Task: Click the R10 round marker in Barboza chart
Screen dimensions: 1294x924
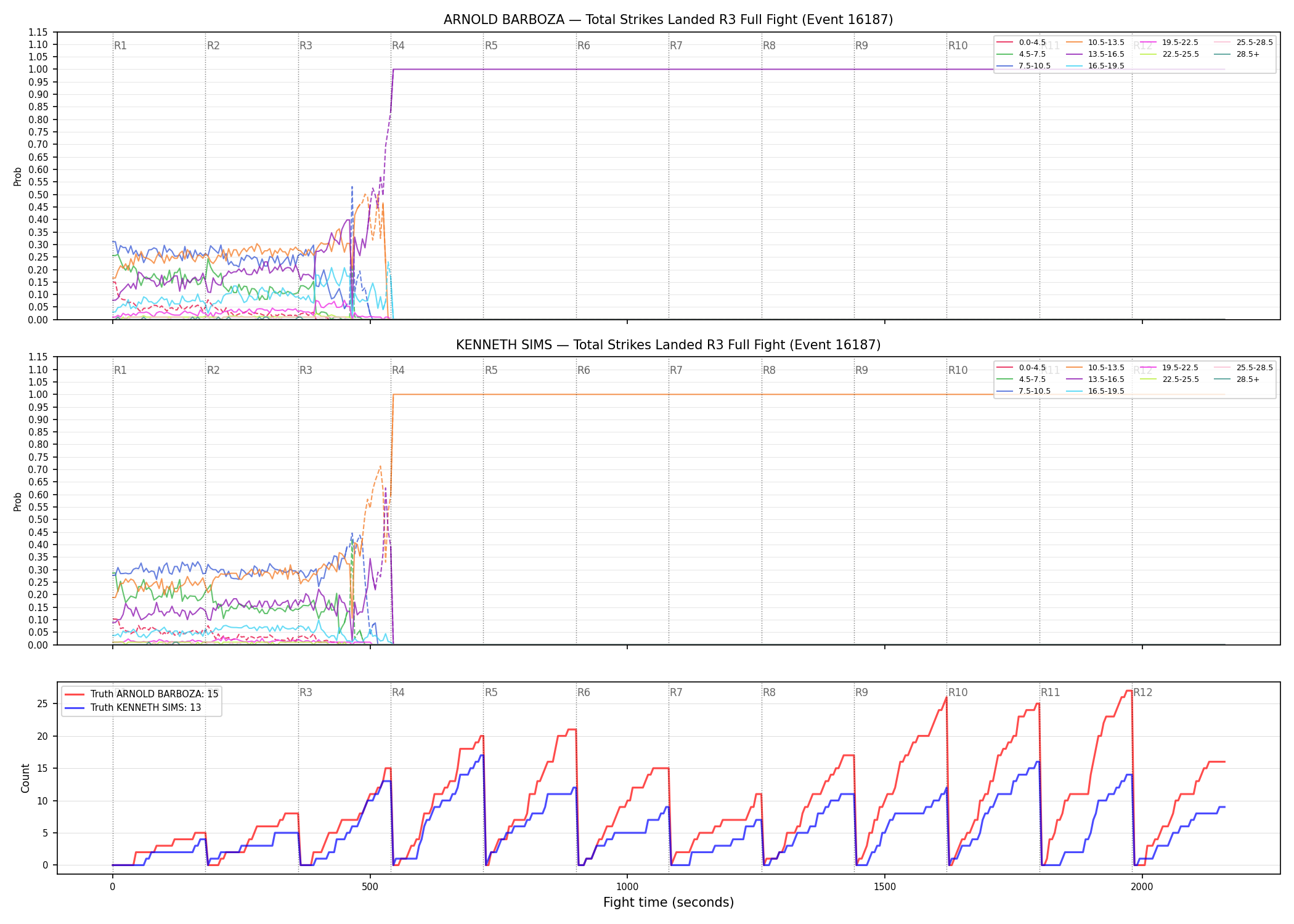Action: pos(958,46)
